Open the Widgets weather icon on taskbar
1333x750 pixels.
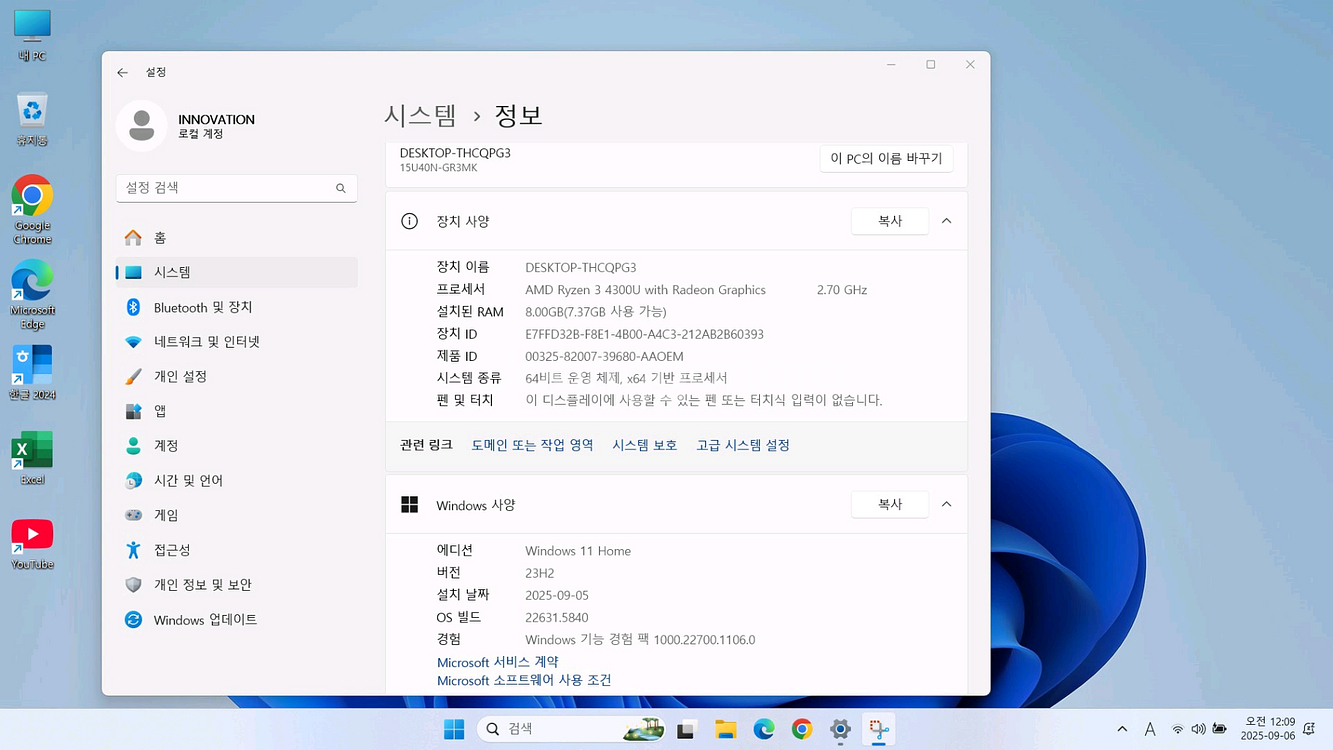tap(644, 728)
